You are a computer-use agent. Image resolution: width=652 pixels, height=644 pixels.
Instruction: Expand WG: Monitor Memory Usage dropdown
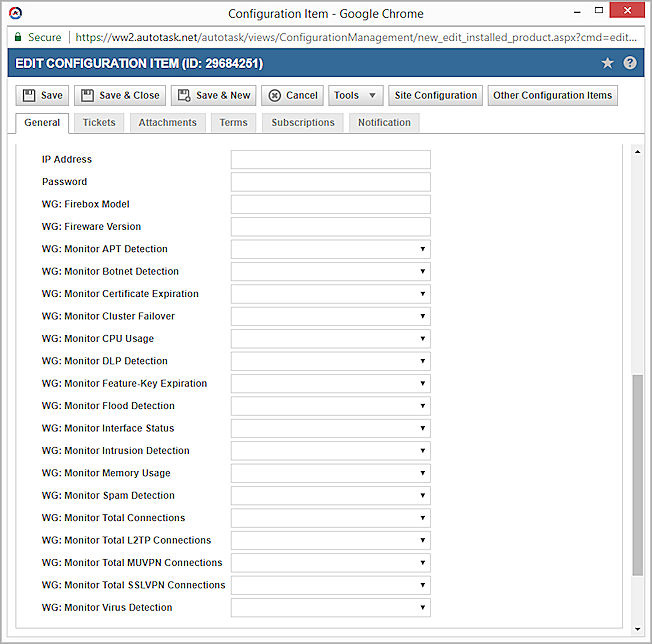331,474
